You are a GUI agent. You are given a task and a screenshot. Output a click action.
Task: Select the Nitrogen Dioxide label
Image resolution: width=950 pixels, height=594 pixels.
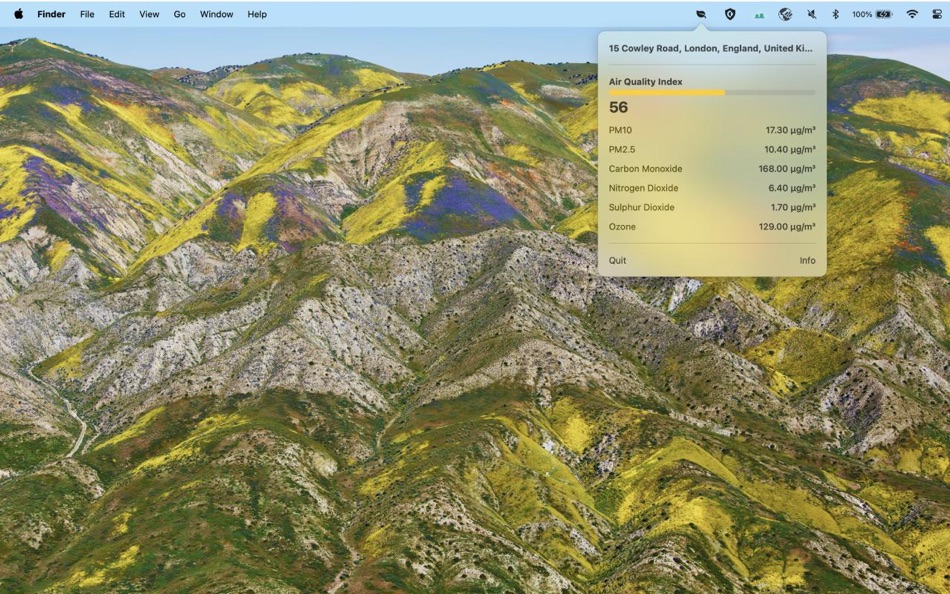[x=643, y=188]
